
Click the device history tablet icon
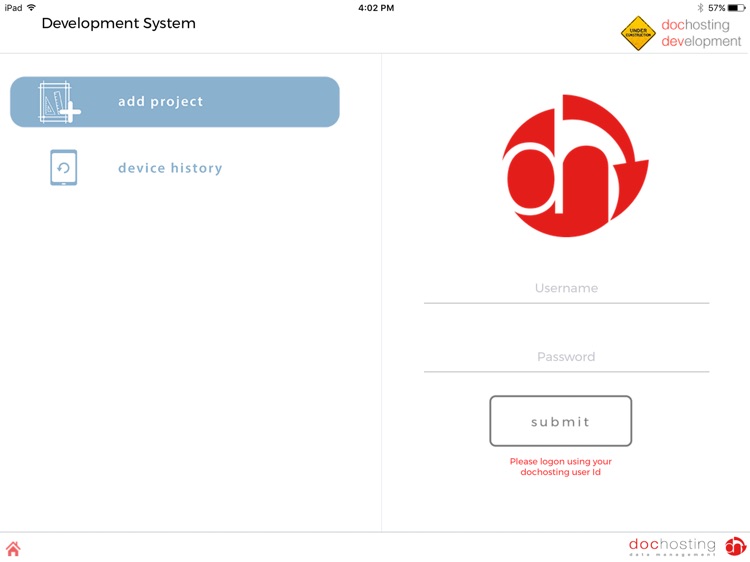[64, 167]
